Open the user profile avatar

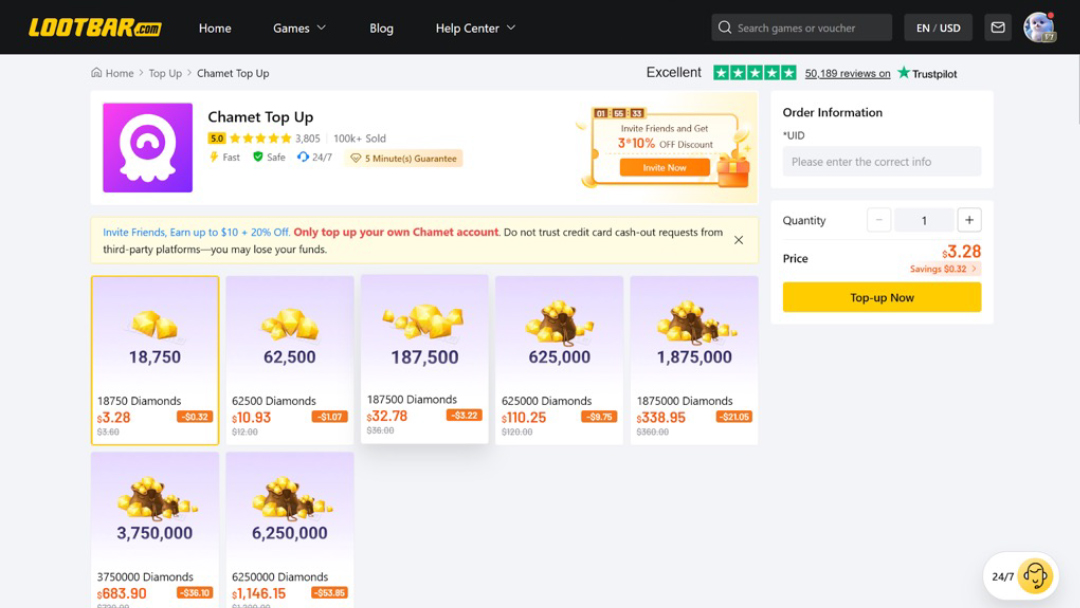(x=1039, y=28)
